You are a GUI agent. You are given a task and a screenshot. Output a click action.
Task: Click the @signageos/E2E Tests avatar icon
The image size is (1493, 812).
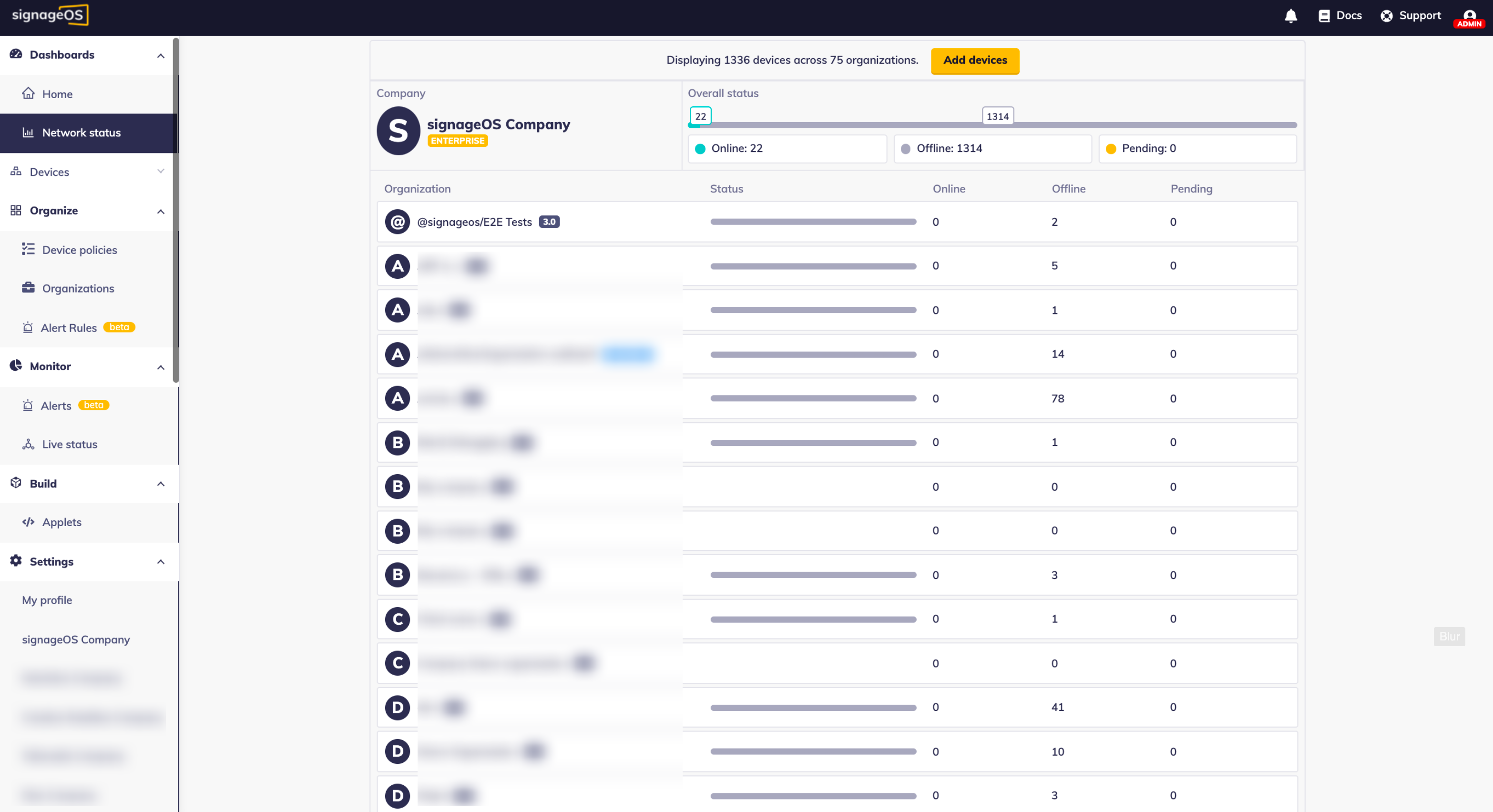click(397, 222)
